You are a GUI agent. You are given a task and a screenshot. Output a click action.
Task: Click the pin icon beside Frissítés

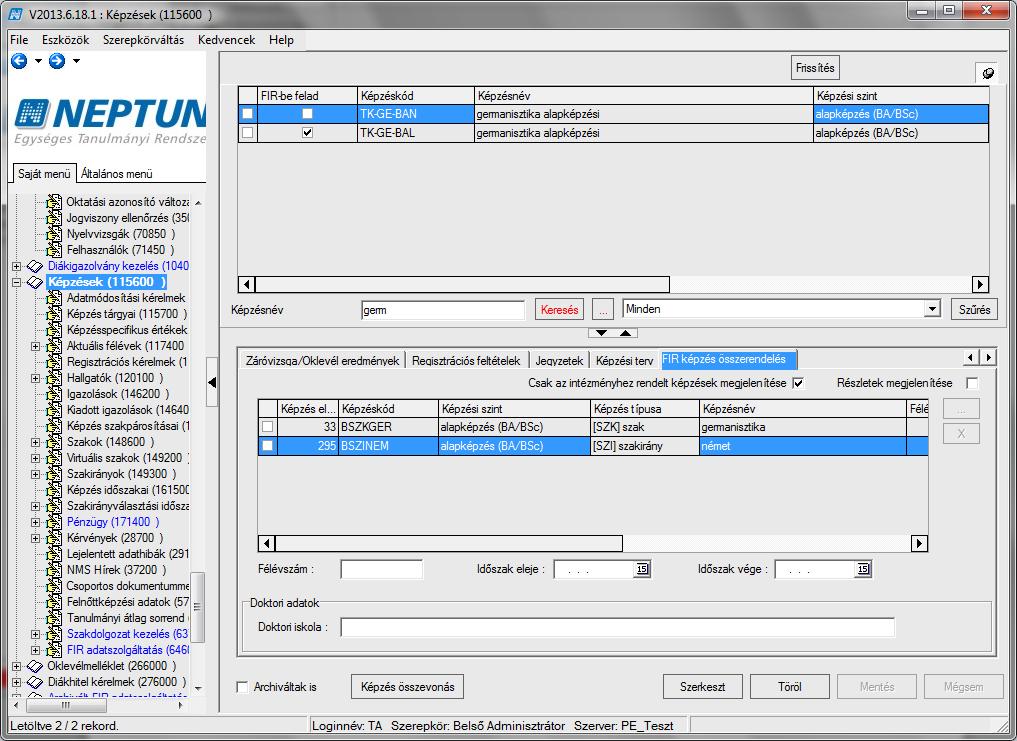[987, 73]
